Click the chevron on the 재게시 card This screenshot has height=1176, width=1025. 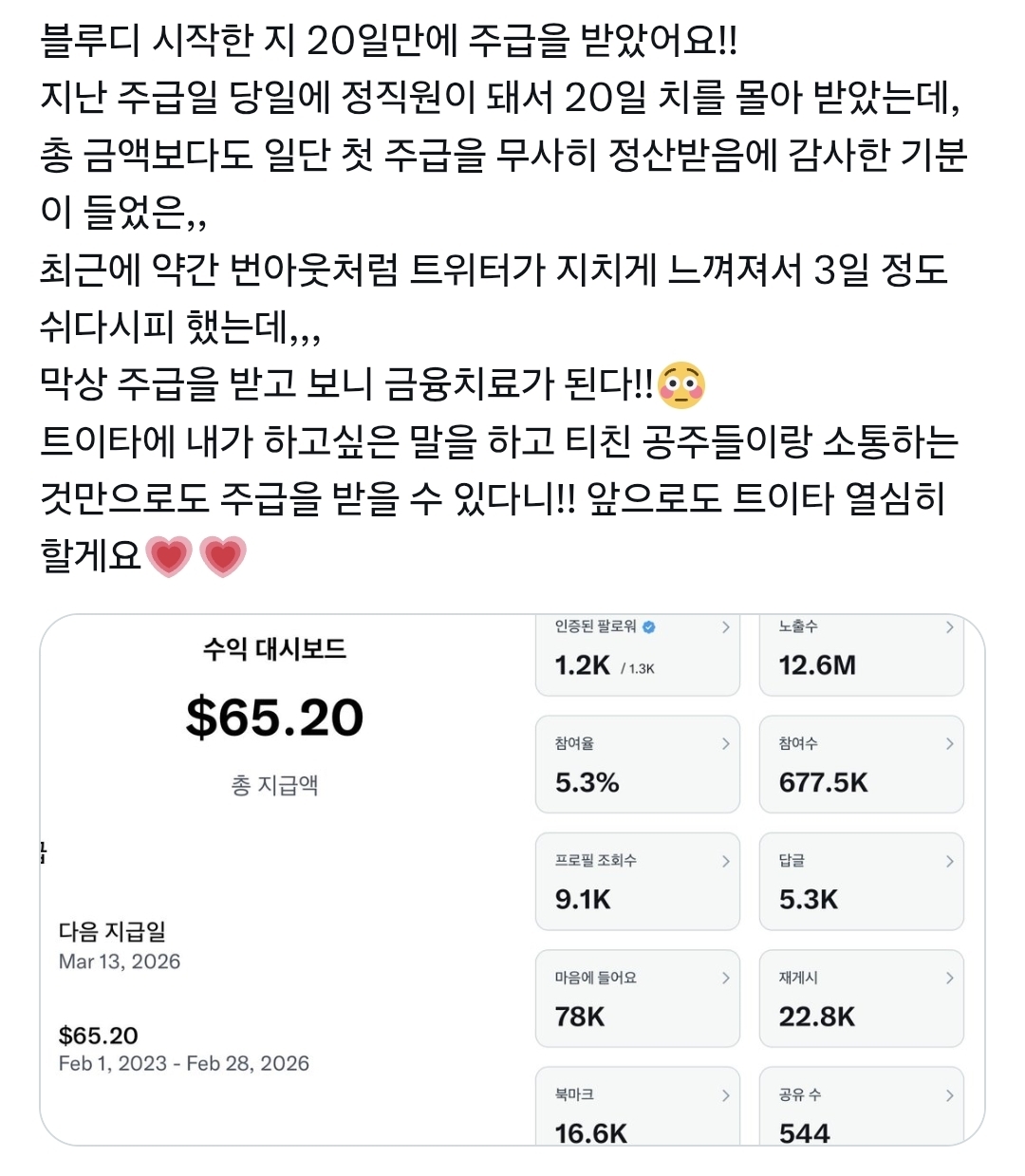coord(949,978)
